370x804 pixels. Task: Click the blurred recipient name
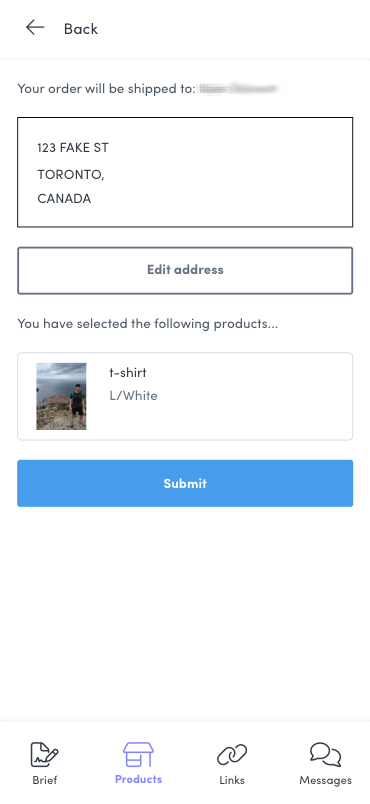click(x=238, y=89)
